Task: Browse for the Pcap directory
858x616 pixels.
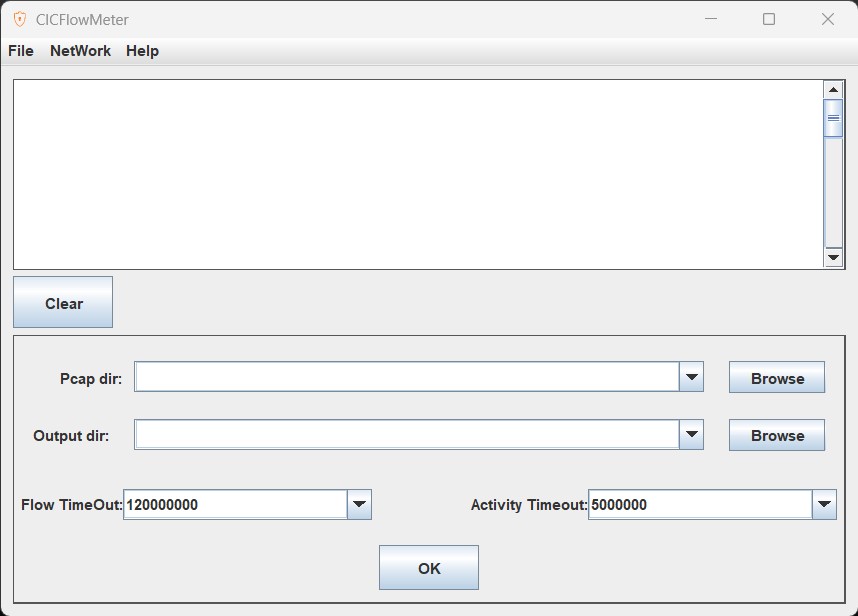Action: (776, 377)
